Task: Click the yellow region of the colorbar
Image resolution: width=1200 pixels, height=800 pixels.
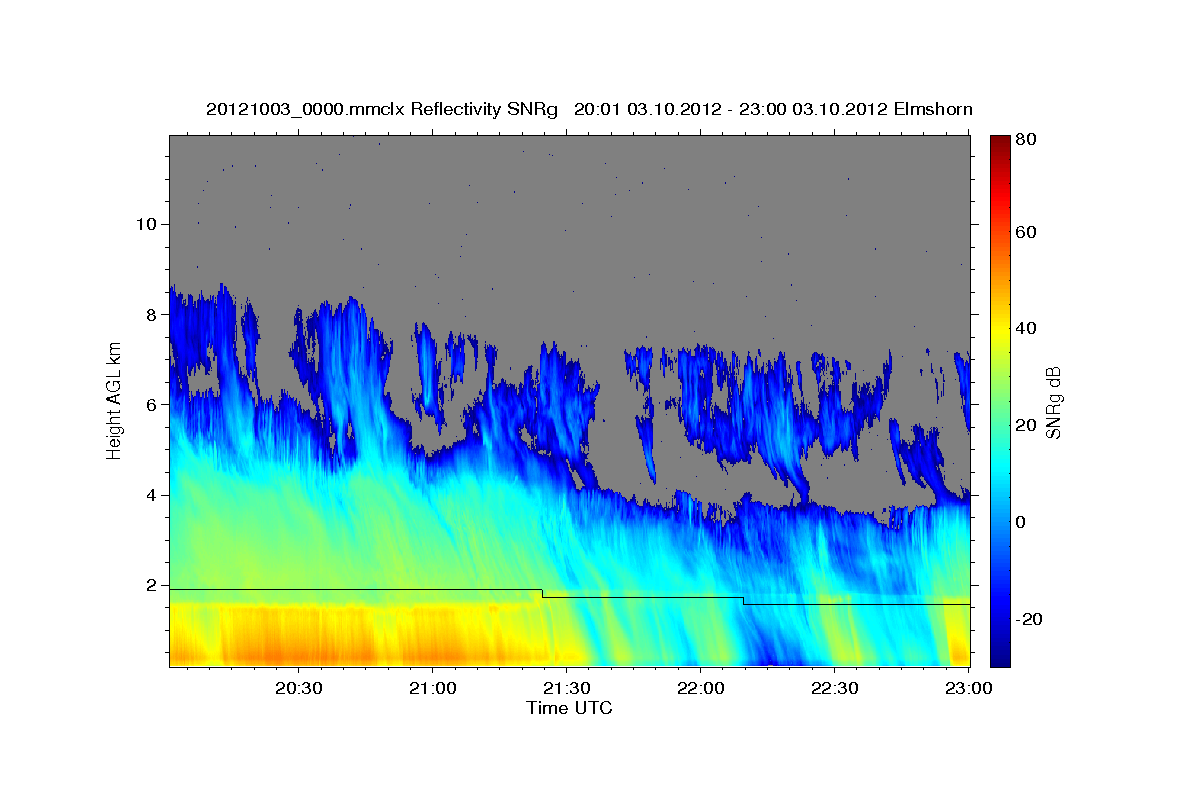Action: tap(1000, 330)
